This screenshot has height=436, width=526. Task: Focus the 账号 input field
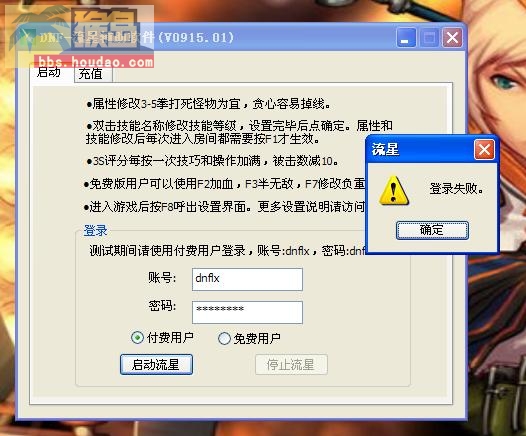pos(247,279)
